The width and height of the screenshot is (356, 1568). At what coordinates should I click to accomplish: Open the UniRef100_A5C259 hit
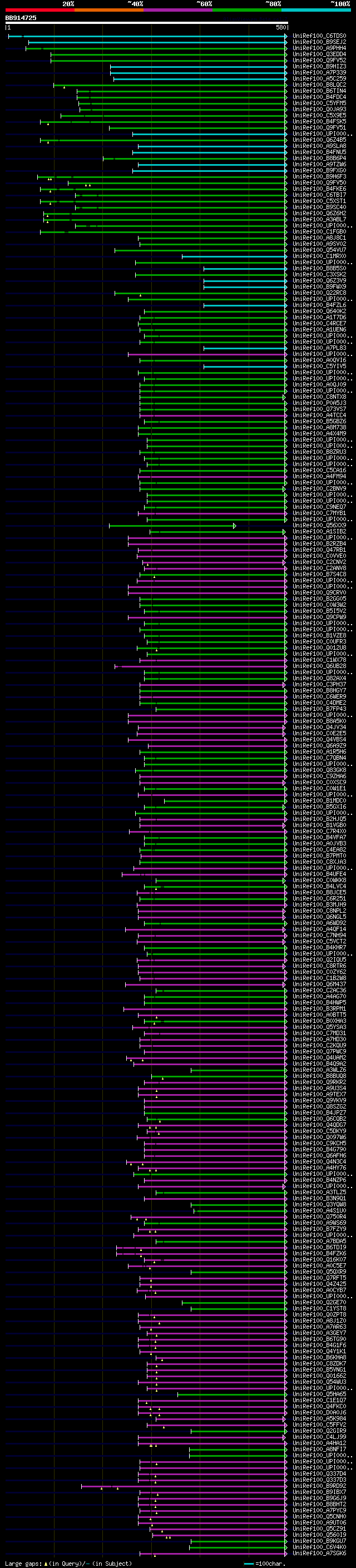319,78
